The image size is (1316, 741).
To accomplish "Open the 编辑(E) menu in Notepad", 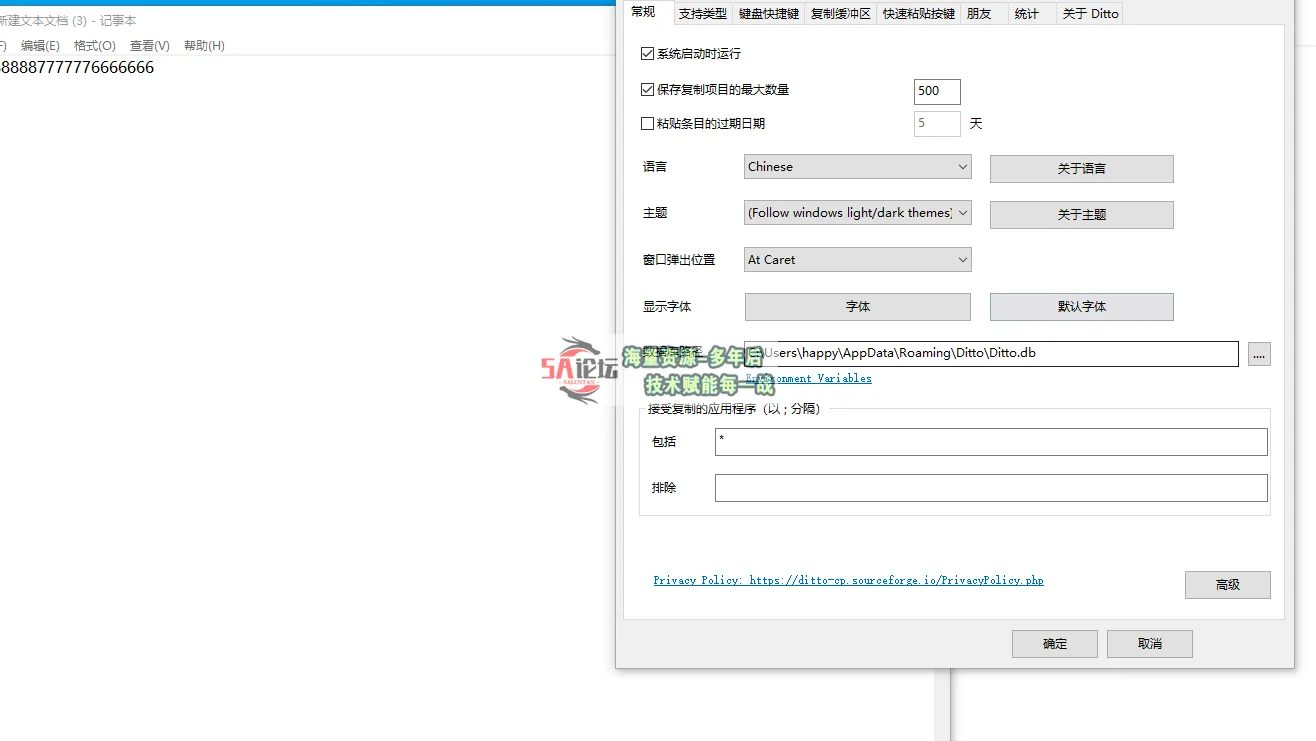I will click(40, 46).
